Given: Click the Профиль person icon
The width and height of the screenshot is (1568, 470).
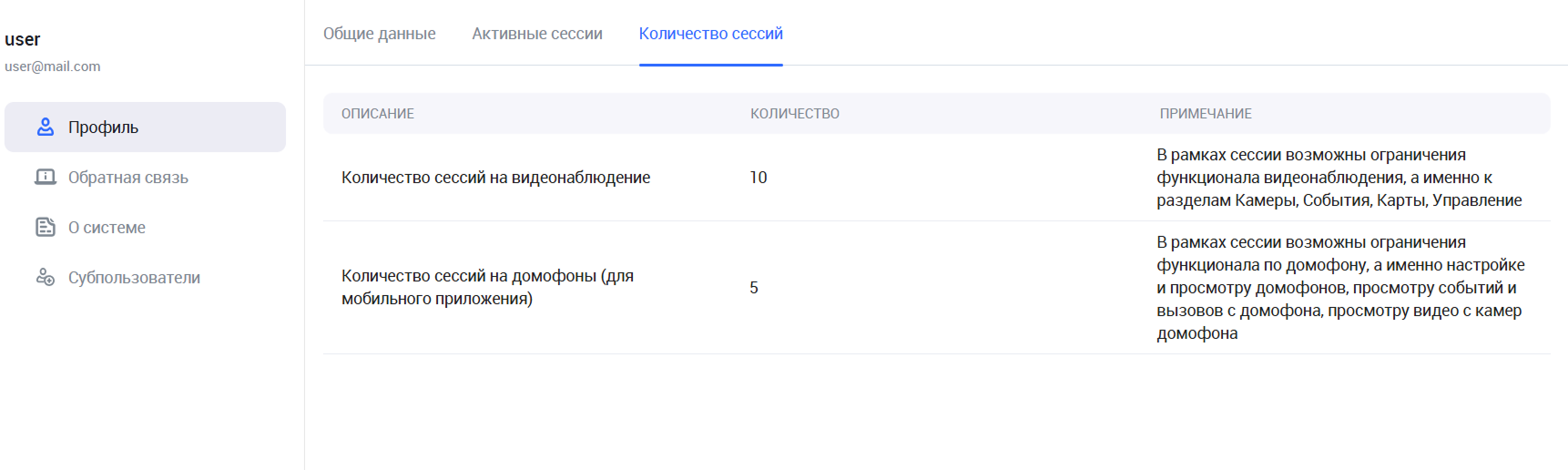Looking at the screenshot, I should click(46, 128).
